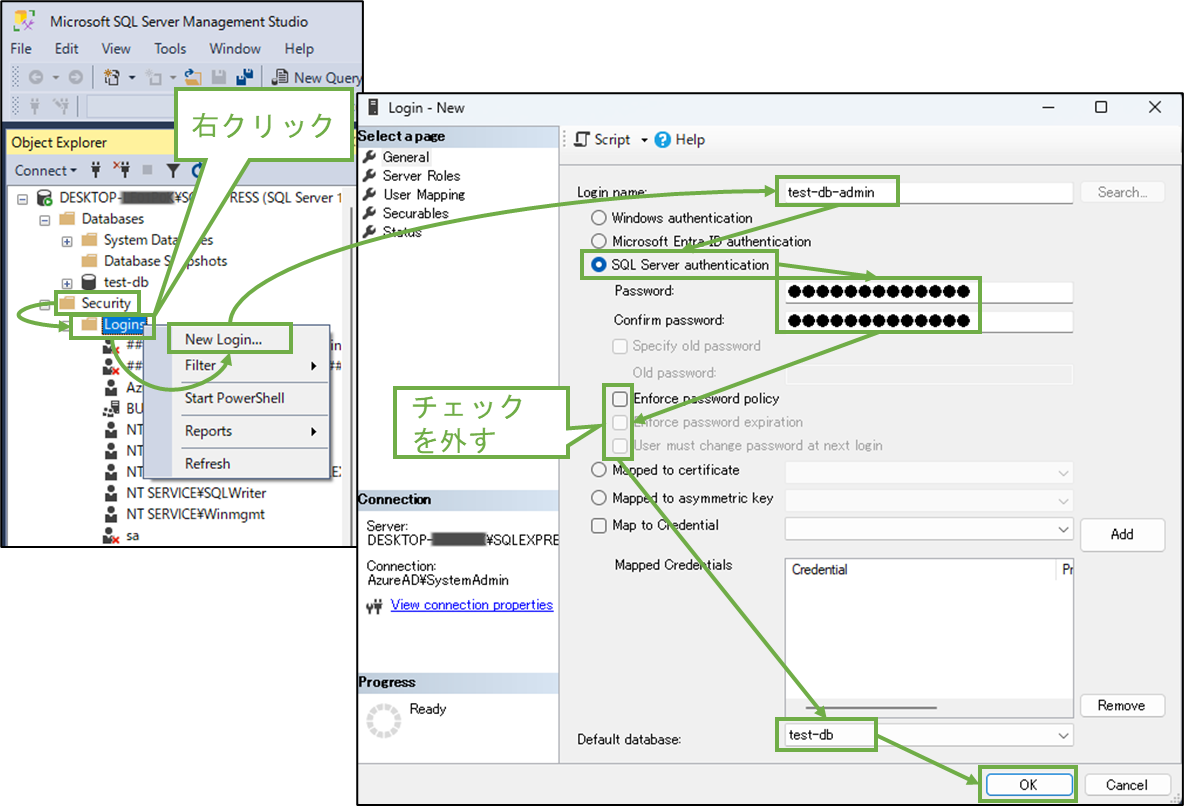1184x806 pixels.
Task: Collapse the server node in Object Explorer
Action: tap(23, 199)
